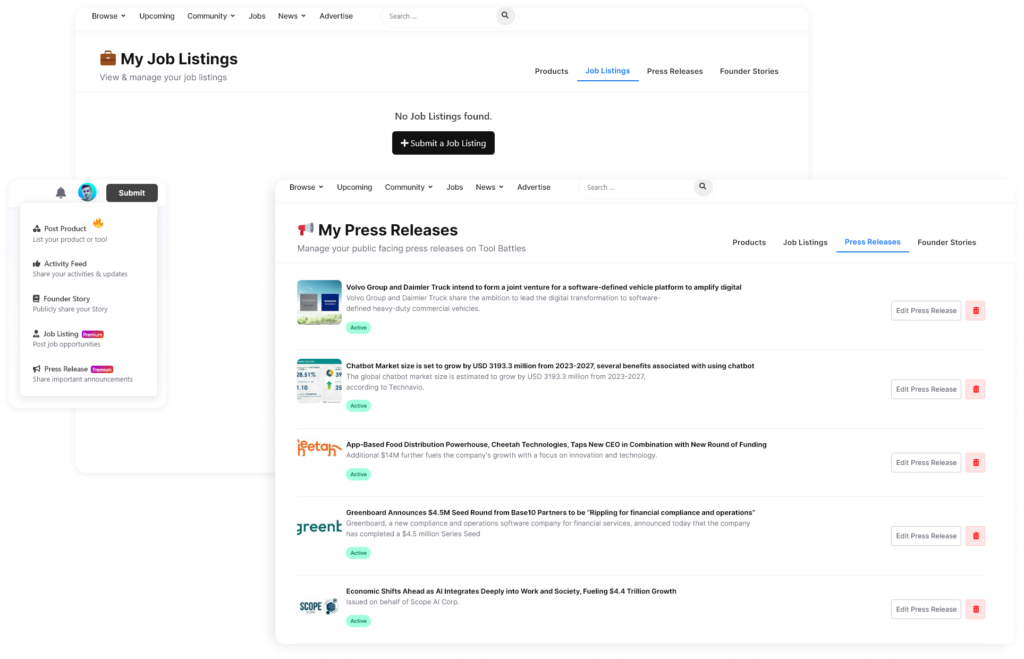Viewport: 1024px width, 659px height.
Task: Open the Volvo Group and Daimler Truck headline
Action: 543,287
